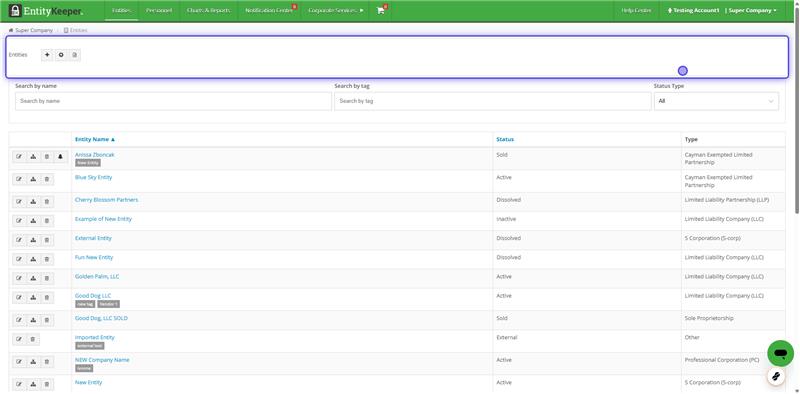This screenshot has width=800, height=394.
Task: Delete the NEW Company Name entity
Action: [46, 362]
